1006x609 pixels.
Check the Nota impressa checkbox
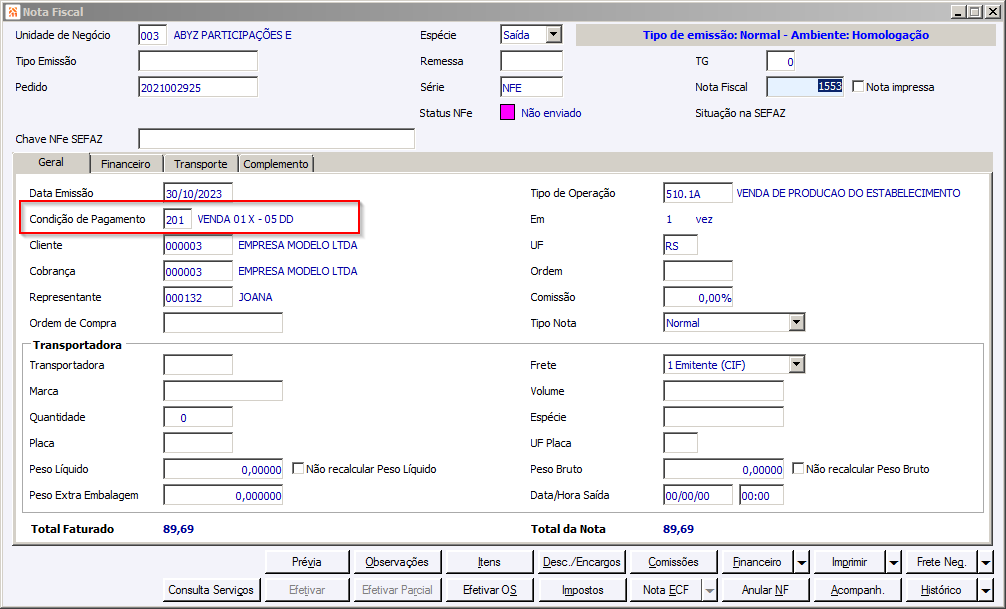click(858, 86)
